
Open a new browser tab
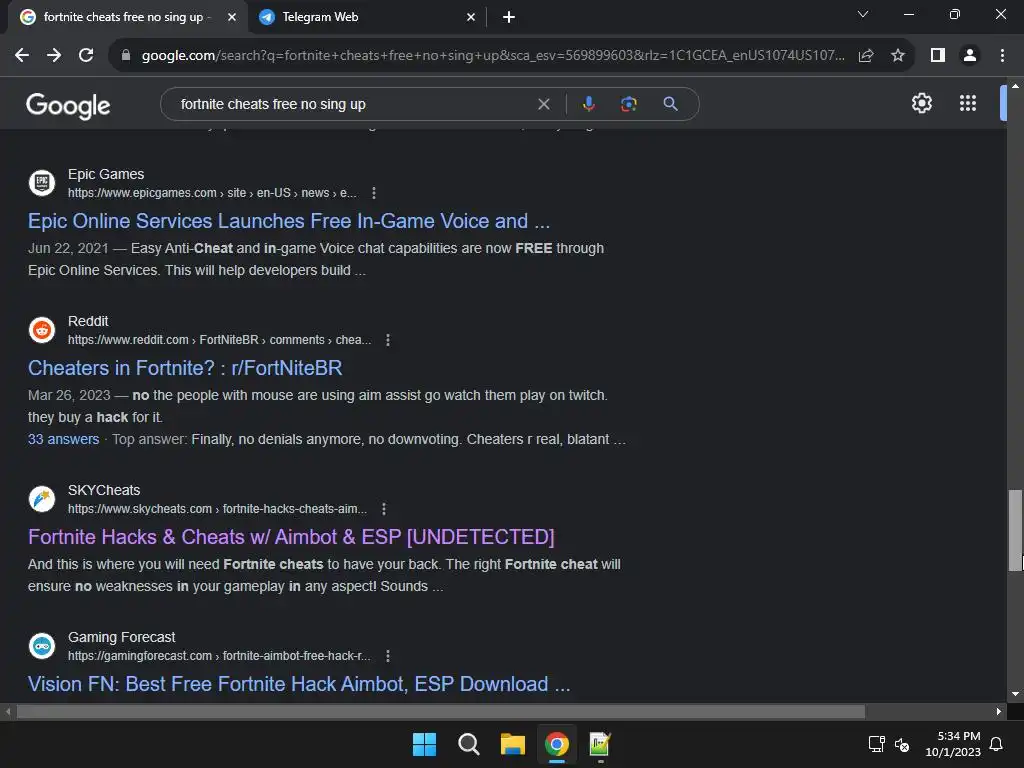[509, 17]
